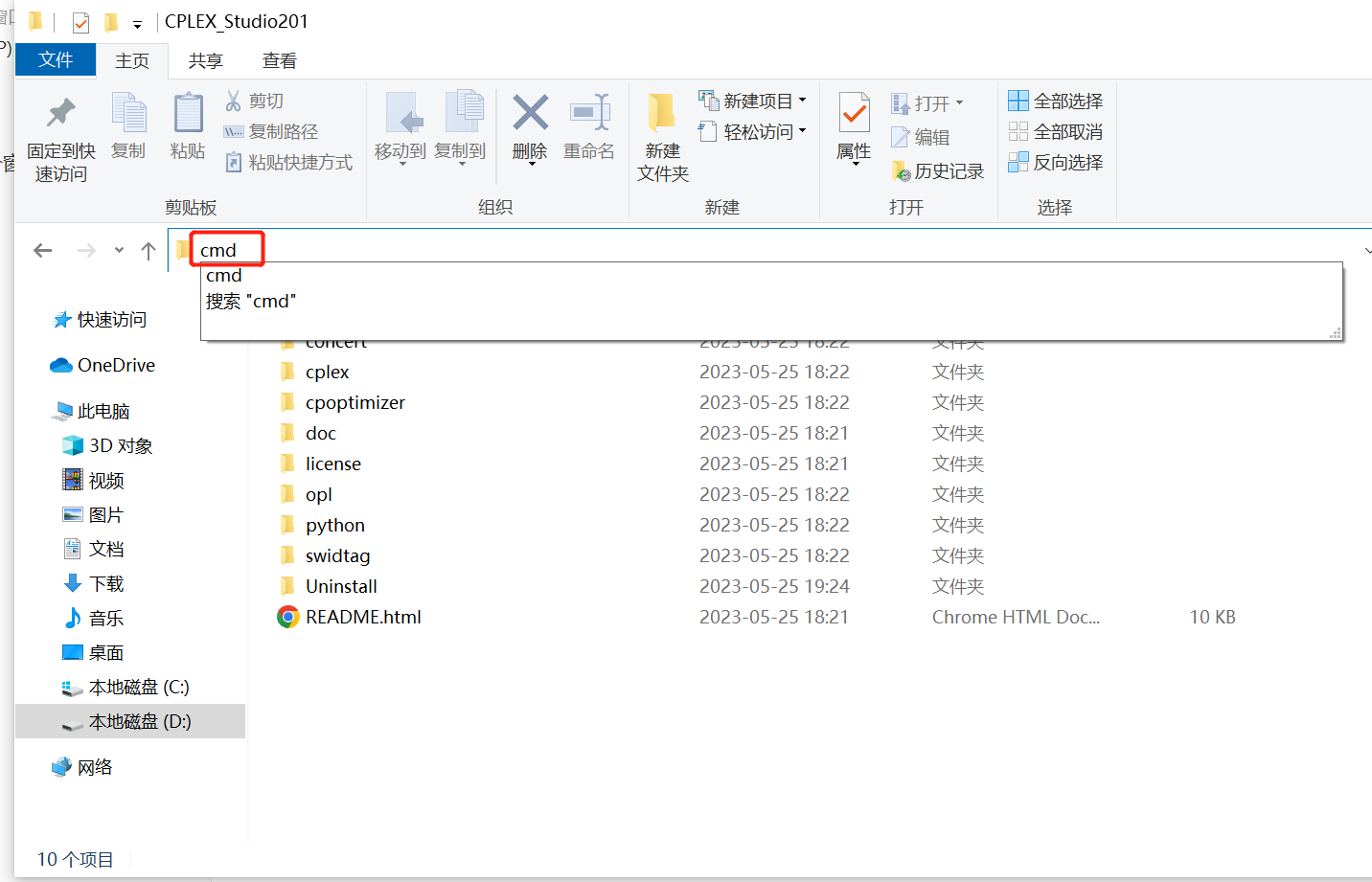1372x882 pixels.
Task: Open Network (网络) in sidebar
Action: click(83, 767)
